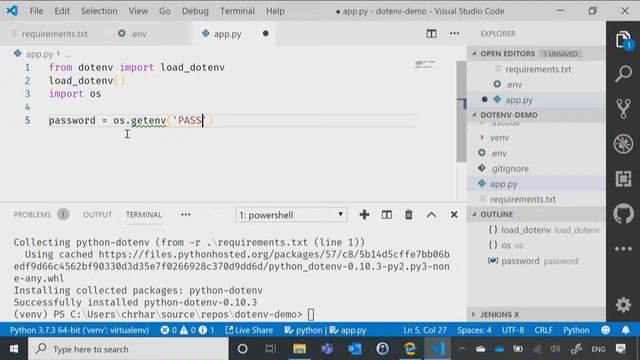Image resolution: width=640 pixels, height=360 pixels.
Task: Close the terminal panel
Action: point(453,215)
